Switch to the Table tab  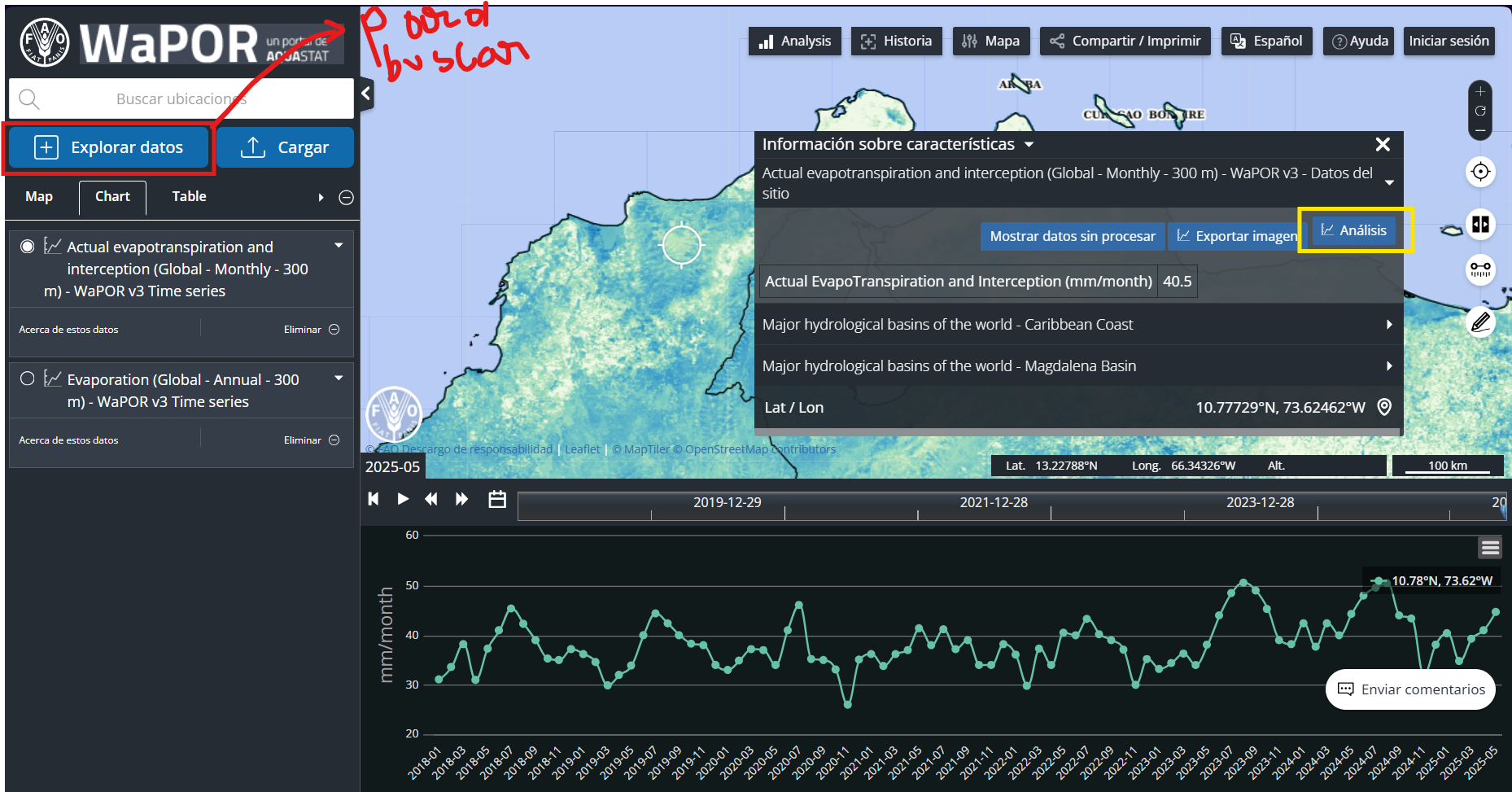(189, 197)
